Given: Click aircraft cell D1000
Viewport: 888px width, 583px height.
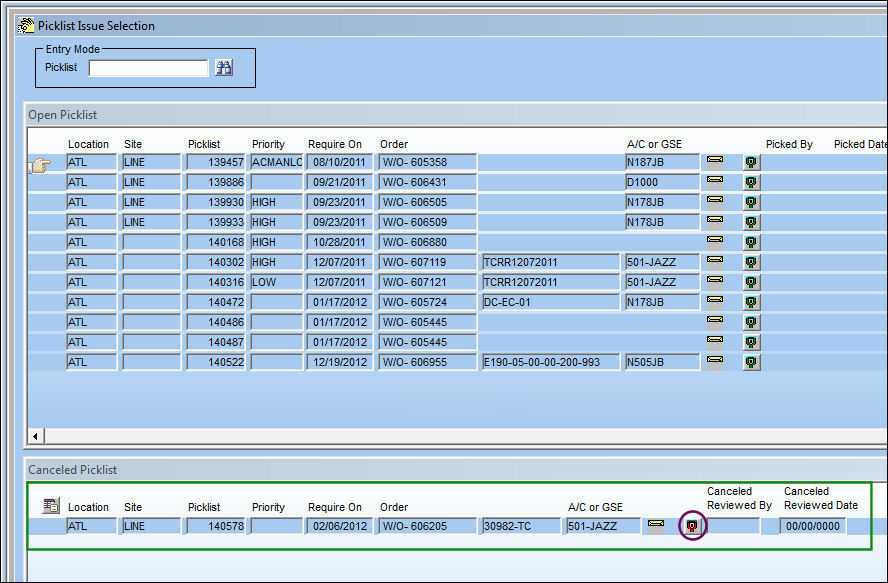Looking at the screenshot, I should pyautogui.click(x=663, y=182).
